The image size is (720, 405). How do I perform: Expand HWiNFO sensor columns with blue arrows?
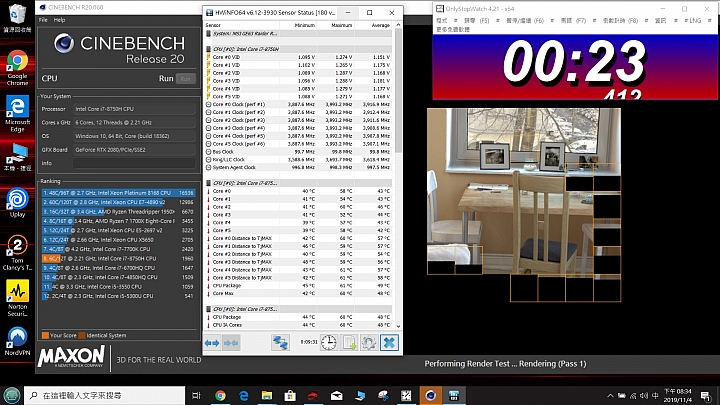[212, 343]
